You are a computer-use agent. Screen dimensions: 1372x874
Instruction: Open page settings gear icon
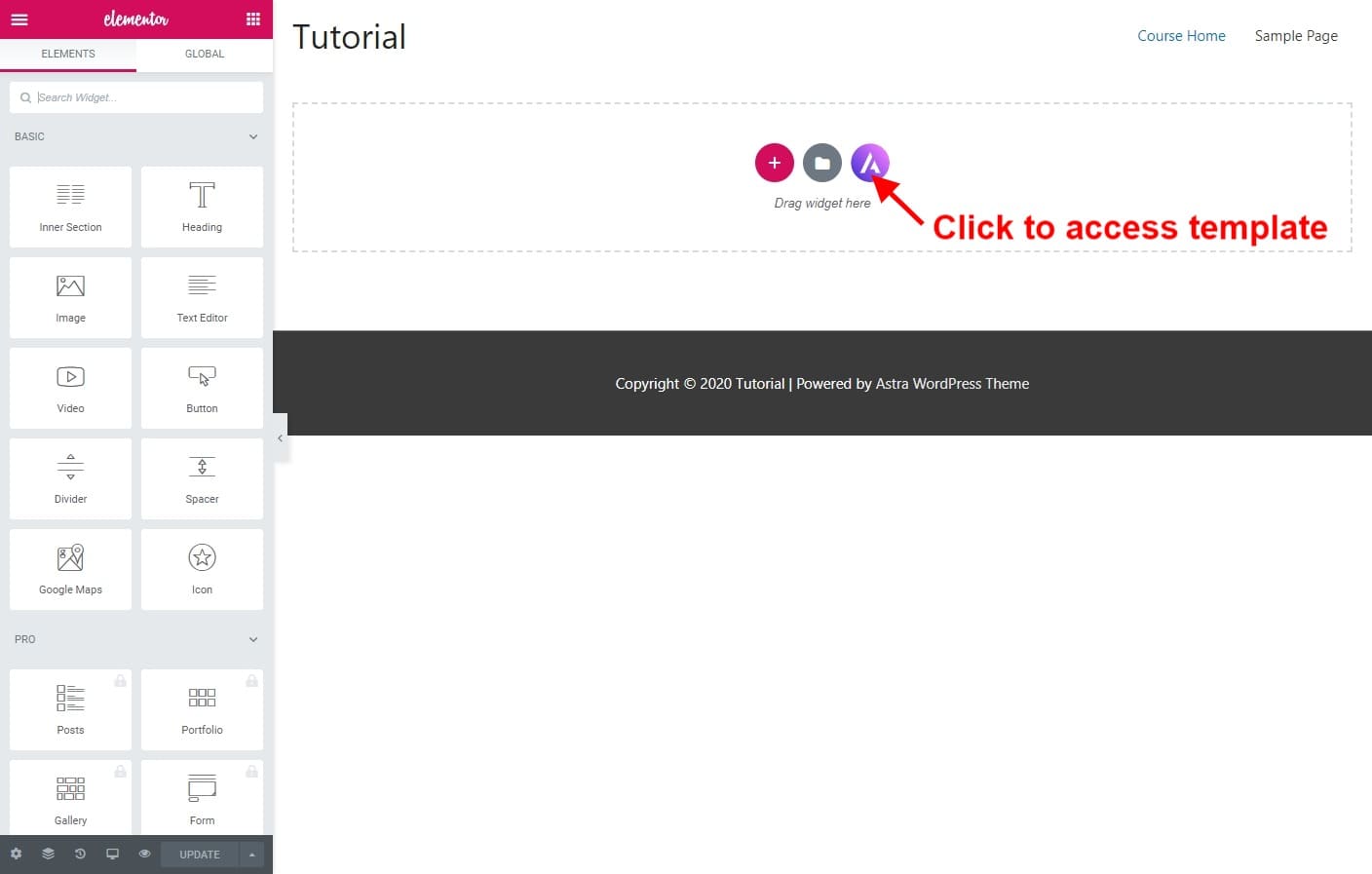[16, 854]
